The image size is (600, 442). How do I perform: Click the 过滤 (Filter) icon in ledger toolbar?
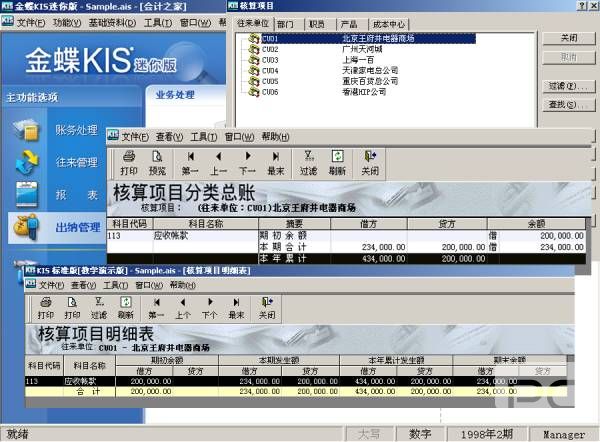308,162
